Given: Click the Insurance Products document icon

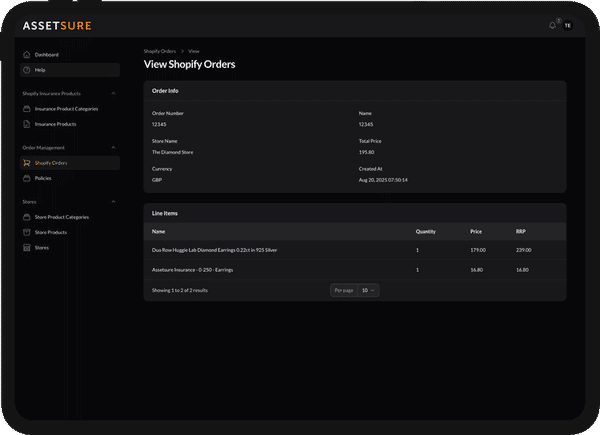Looking at the screenshot, I should (27, 124).
